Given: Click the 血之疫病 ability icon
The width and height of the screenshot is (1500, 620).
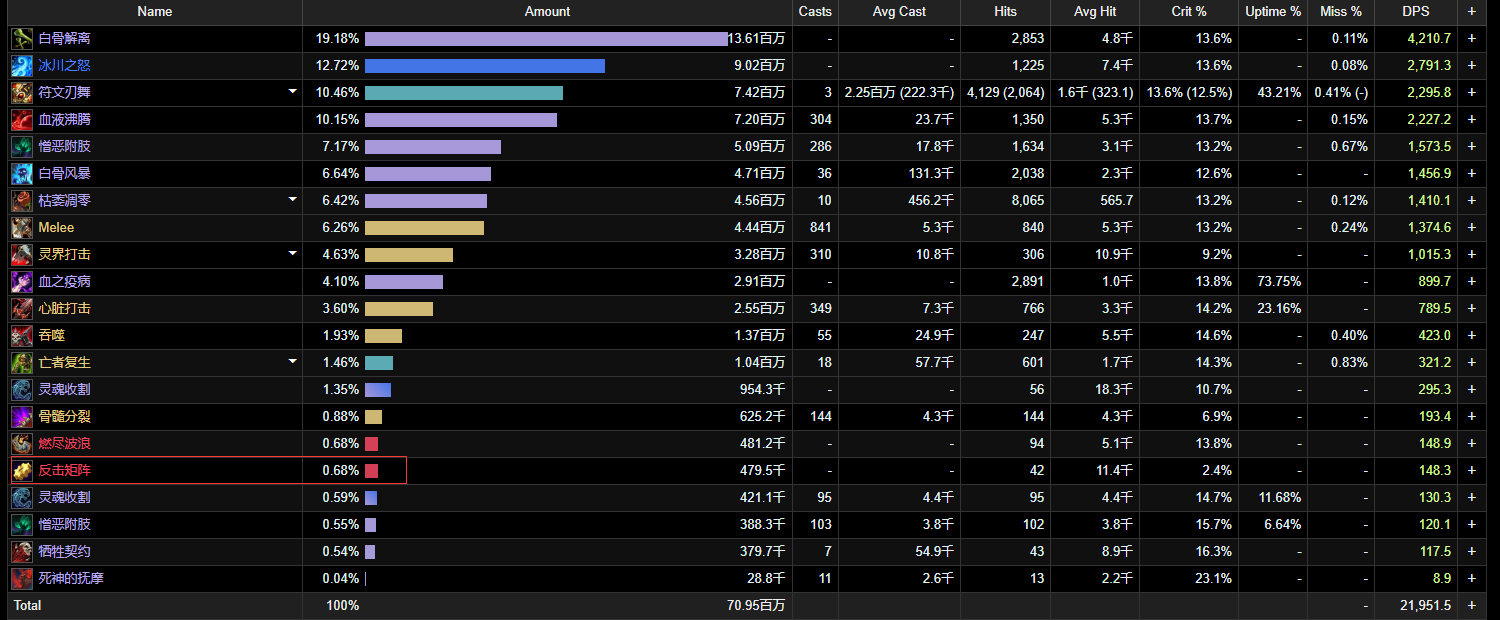Looking at the screenshot, I should click(x=22, y=282).
